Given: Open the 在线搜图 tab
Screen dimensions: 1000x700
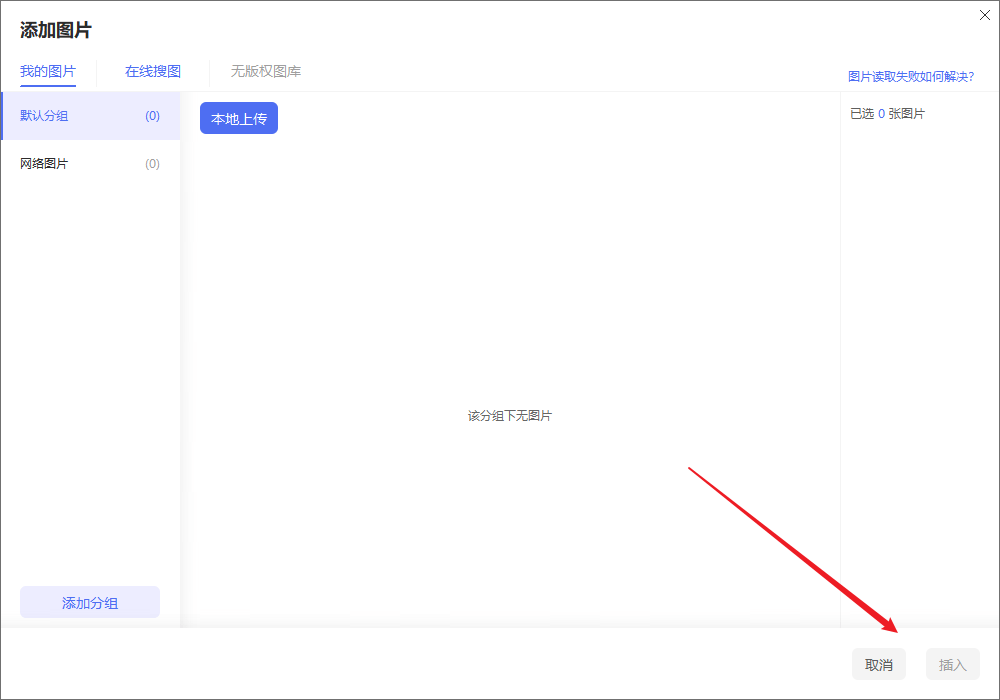Looking at the screenshot, I should click(153, 72).
